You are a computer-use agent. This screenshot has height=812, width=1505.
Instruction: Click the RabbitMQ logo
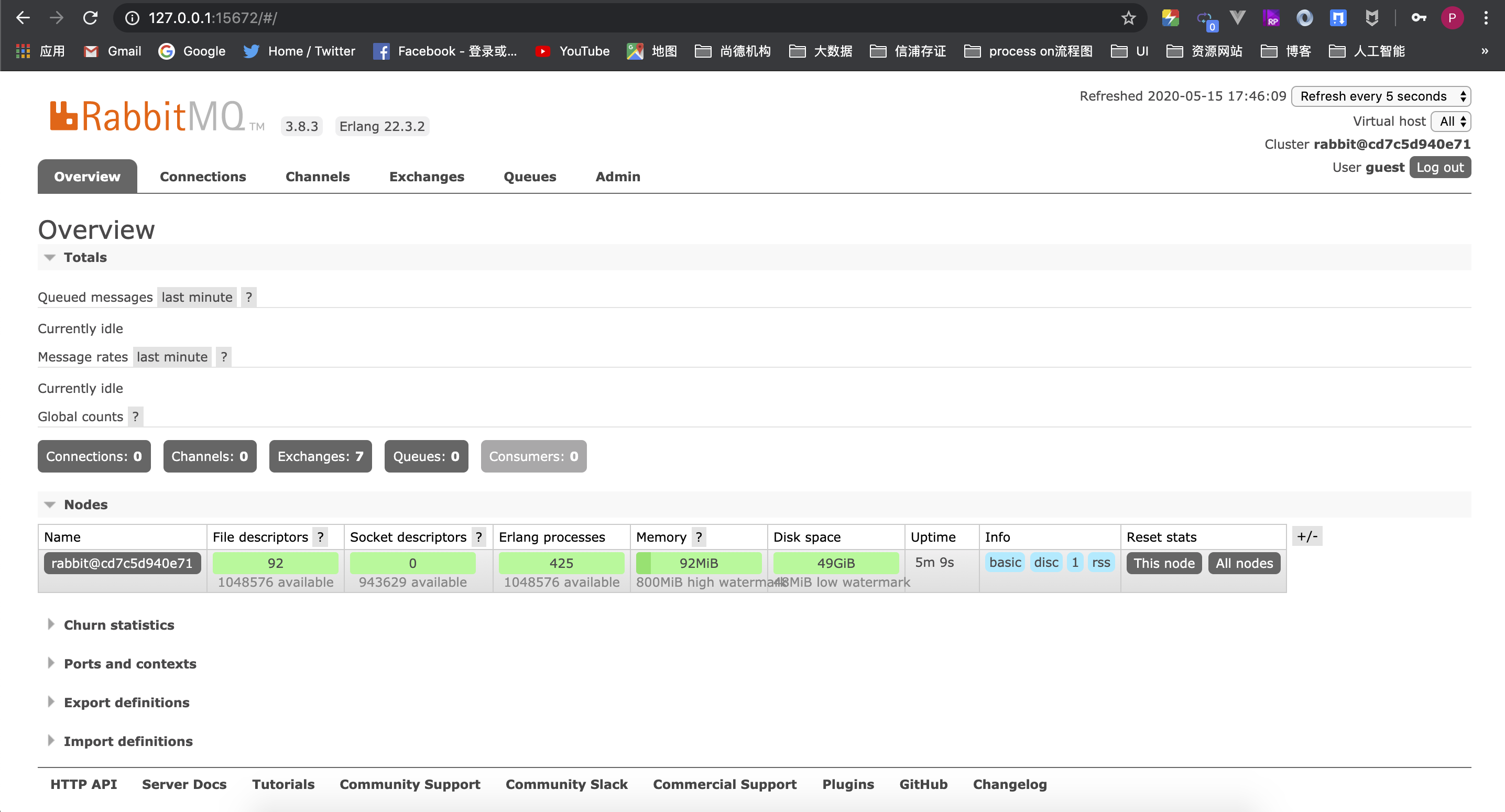(147, 116)
